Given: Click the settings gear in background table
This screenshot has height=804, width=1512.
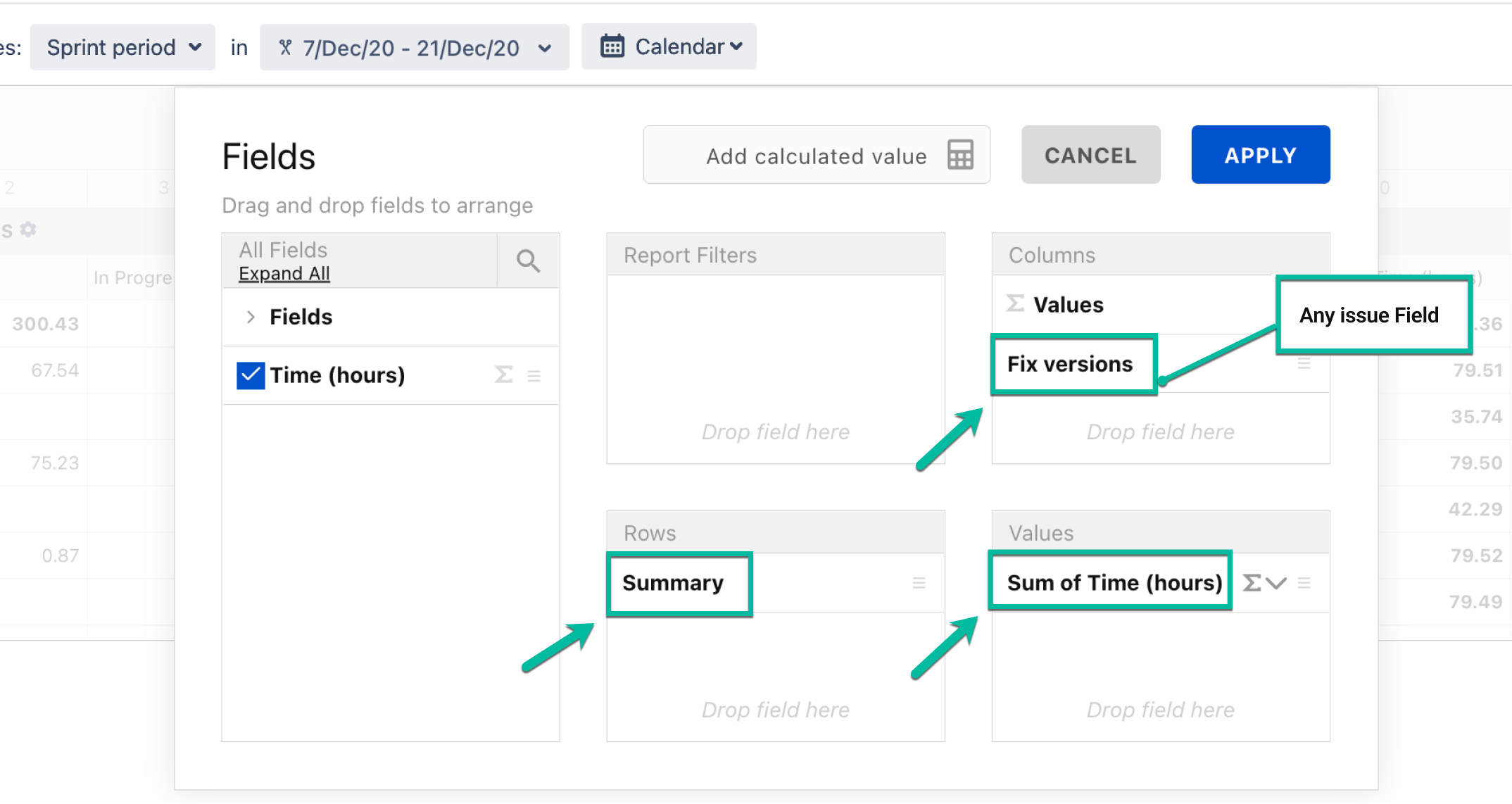Looking at the screenshot, I should click(x=28, y=230).
